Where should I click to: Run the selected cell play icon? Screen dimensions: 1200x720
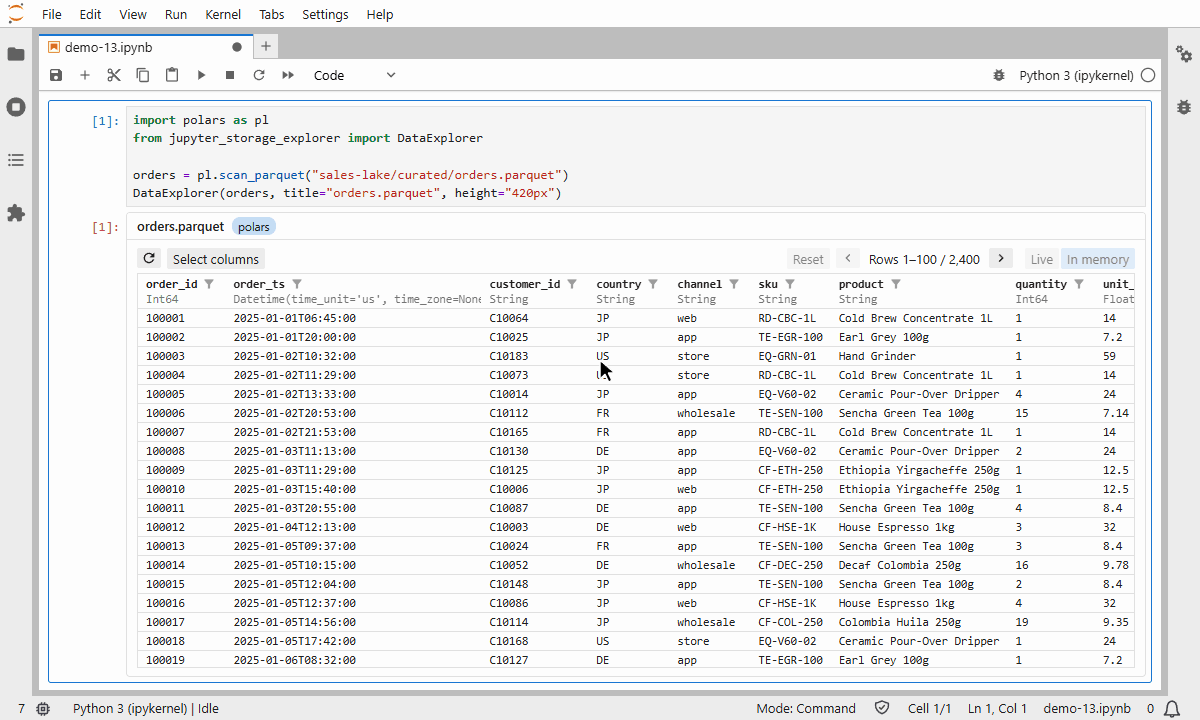[x=201, y=75]
